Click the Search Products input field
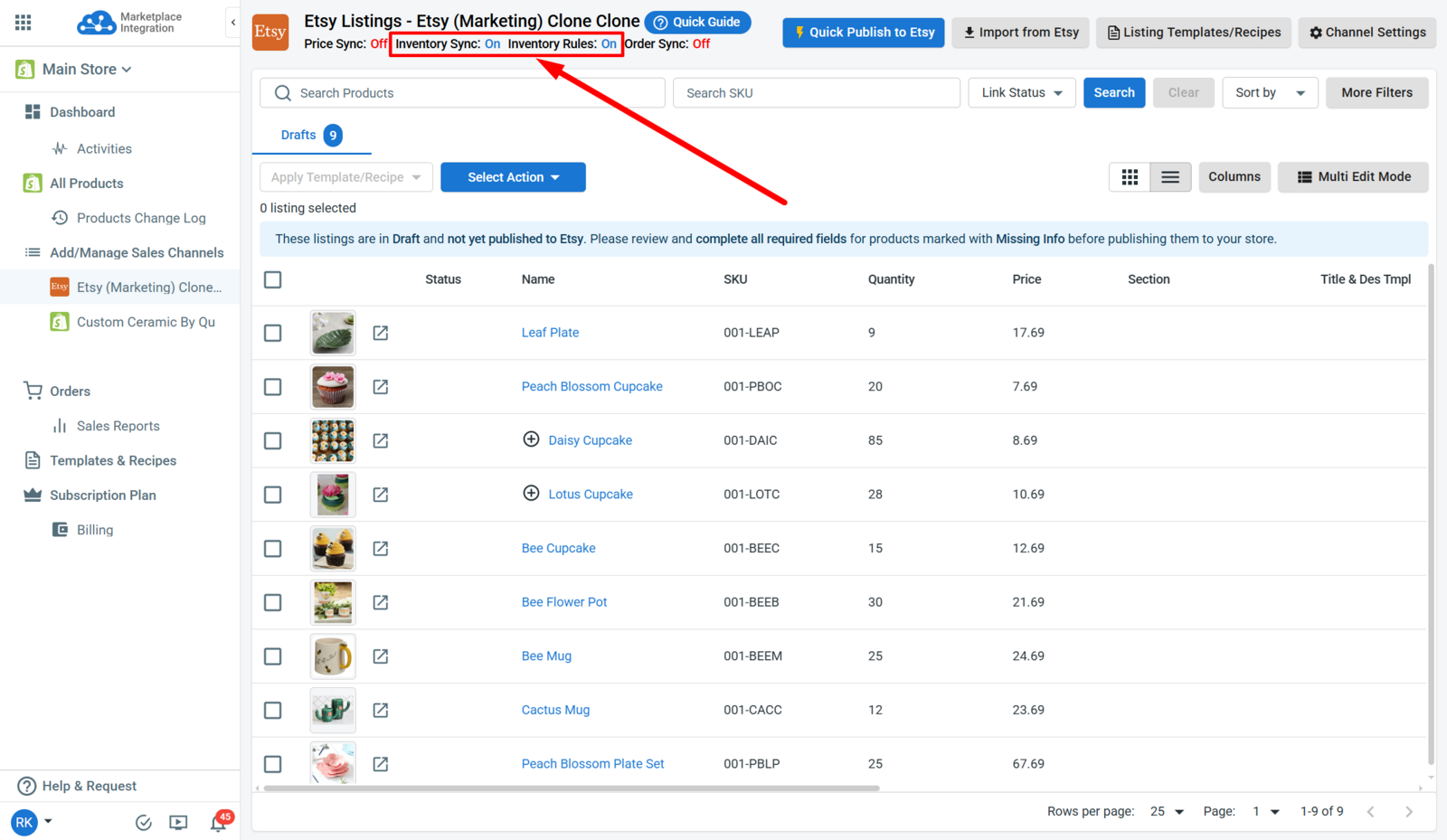Viewport: 1447px width, 840px height. [x=462, y=93]
